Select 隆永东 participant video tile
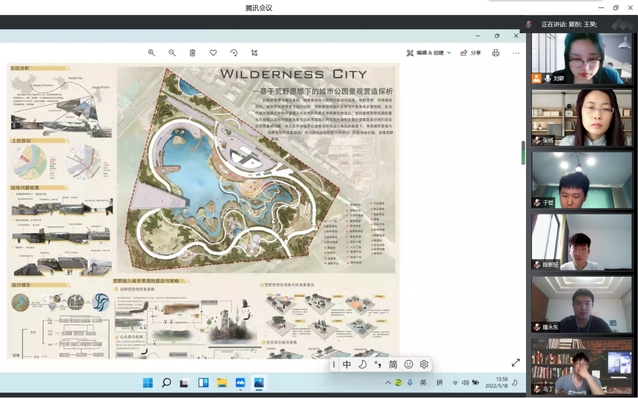638x398 pixels. (582, 304)
